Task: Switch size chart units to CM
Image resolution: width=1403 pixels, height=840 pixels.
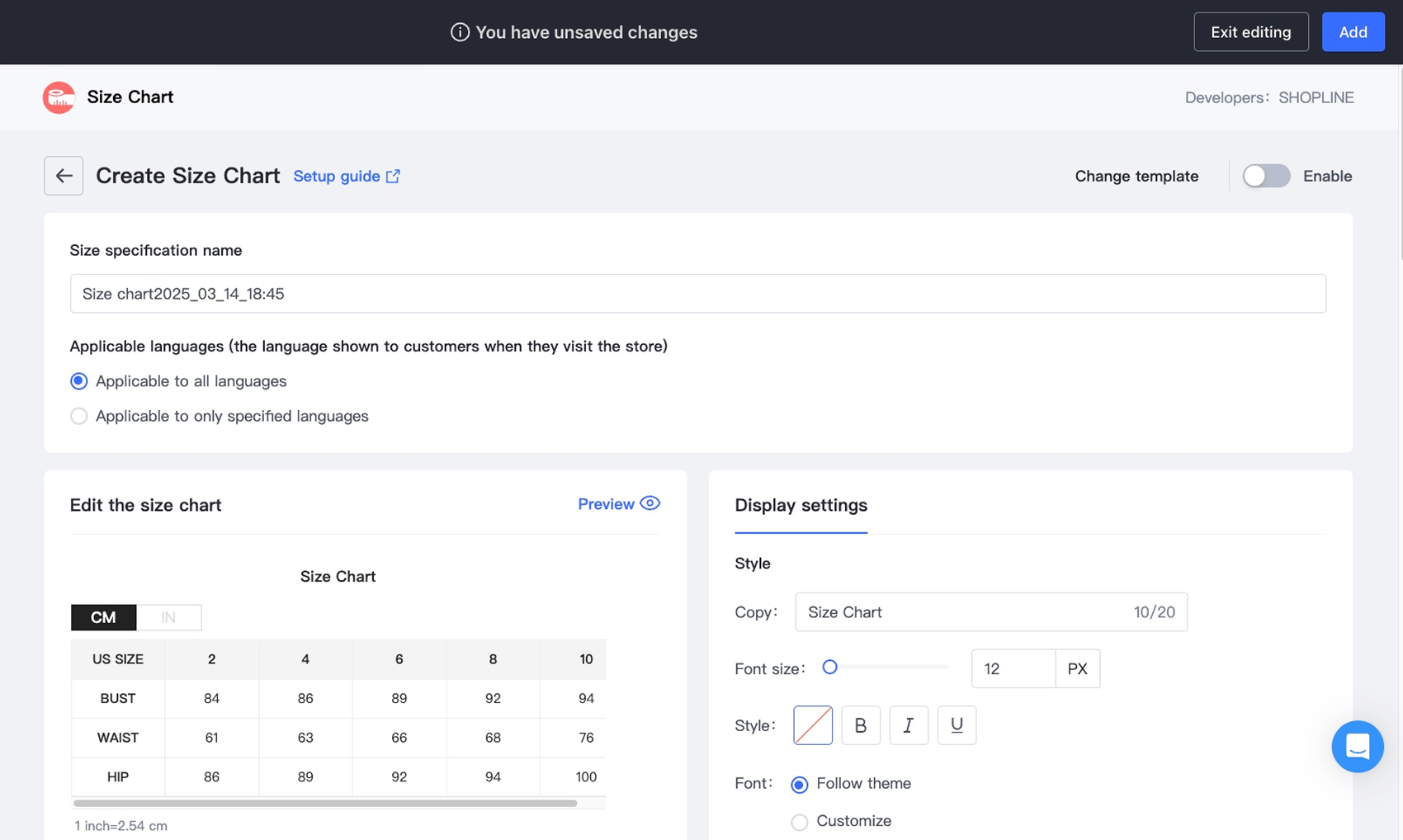Action: click(103, 617)
